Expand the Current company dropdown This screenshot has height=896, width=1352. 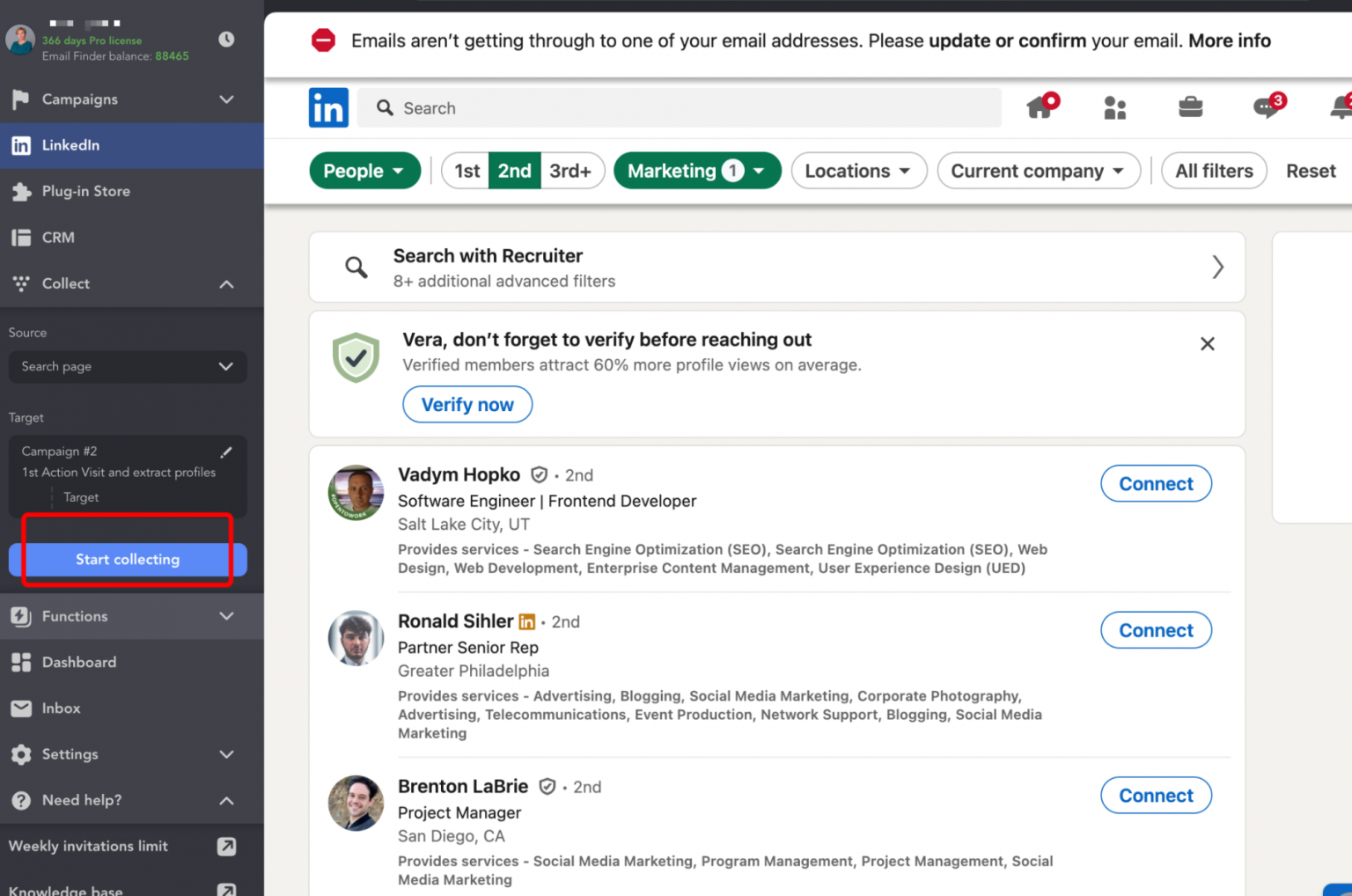coord(1038,171)
